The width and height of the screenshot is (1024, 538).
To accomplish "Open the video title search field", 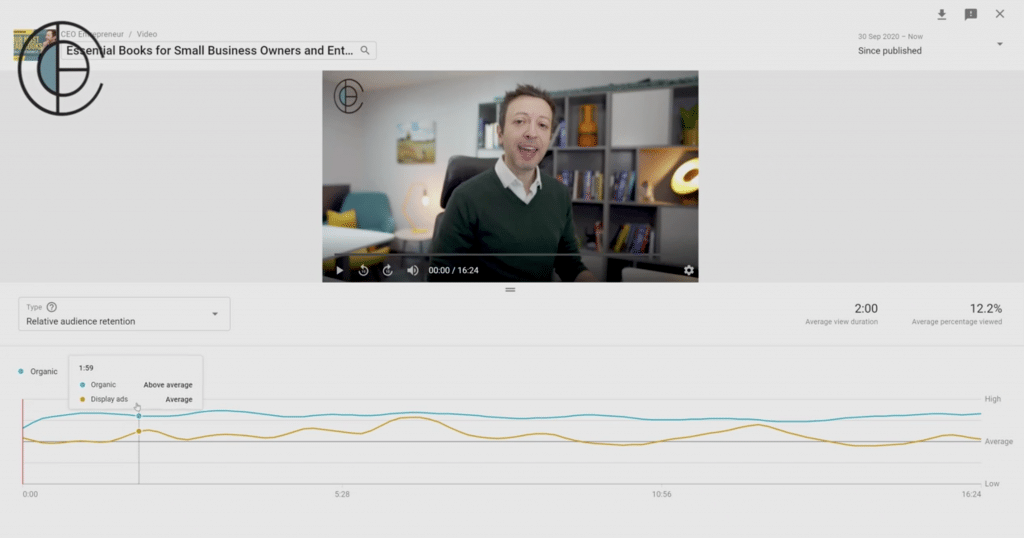I will coord(218,50).
